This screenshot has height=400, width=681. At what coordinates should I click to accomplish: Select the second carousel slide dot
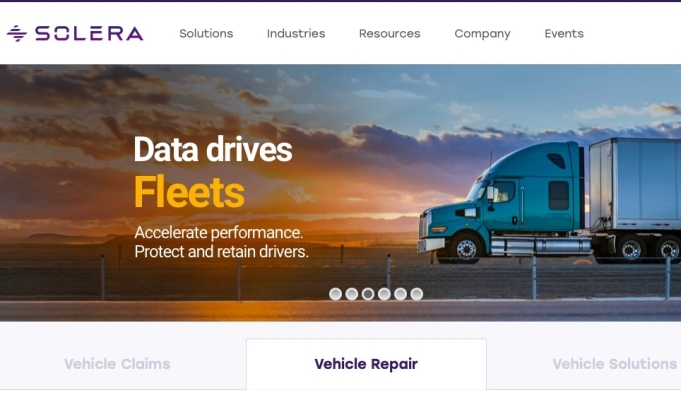click(352, 294)
